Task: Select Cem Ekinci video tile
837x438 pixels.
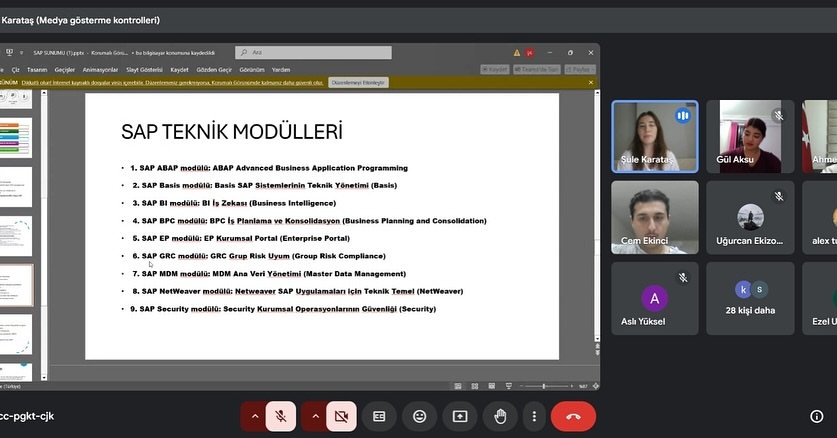Action: pos(654,217)
